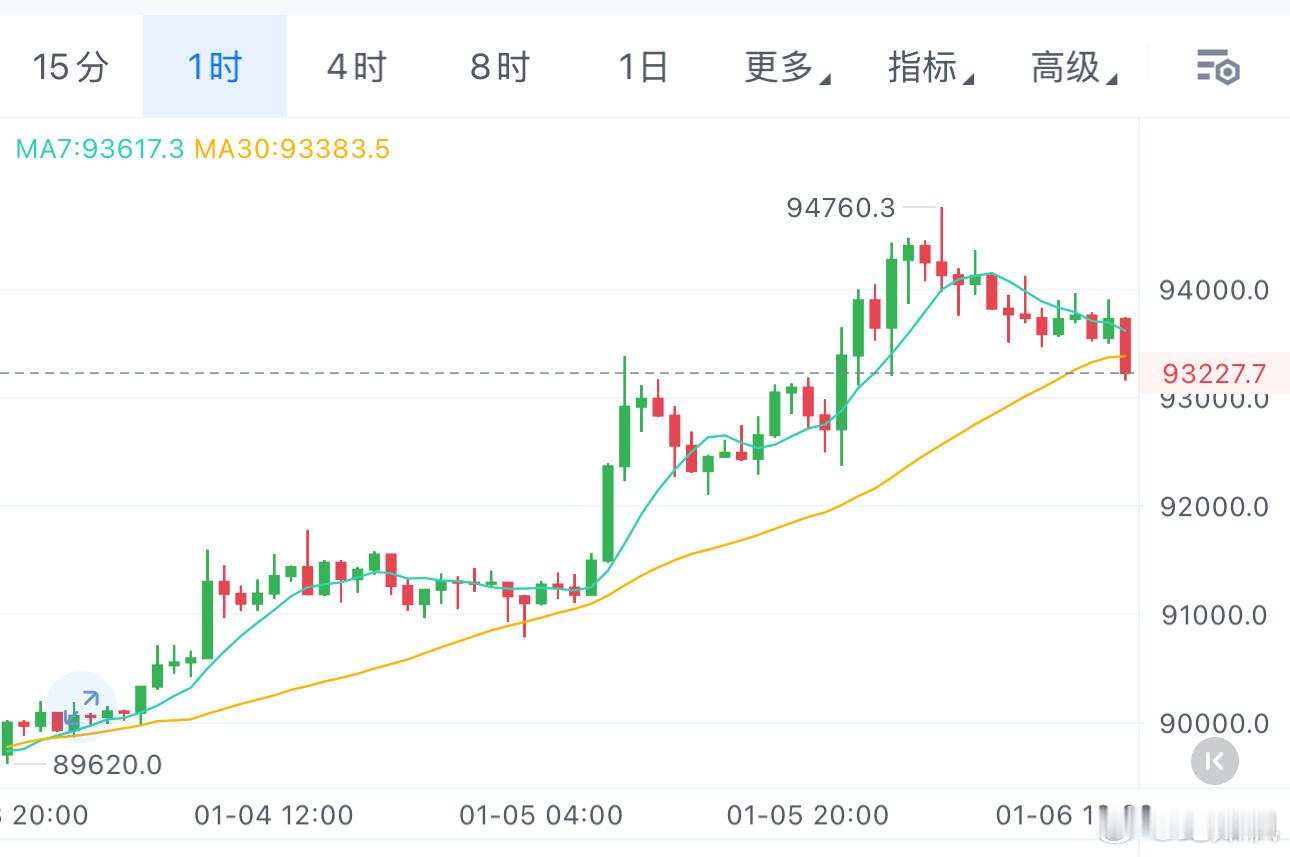Open the 指标 indicators dropdown
Image resolution: width=1290 pixels, height=857 pixels.
(928, 68)
